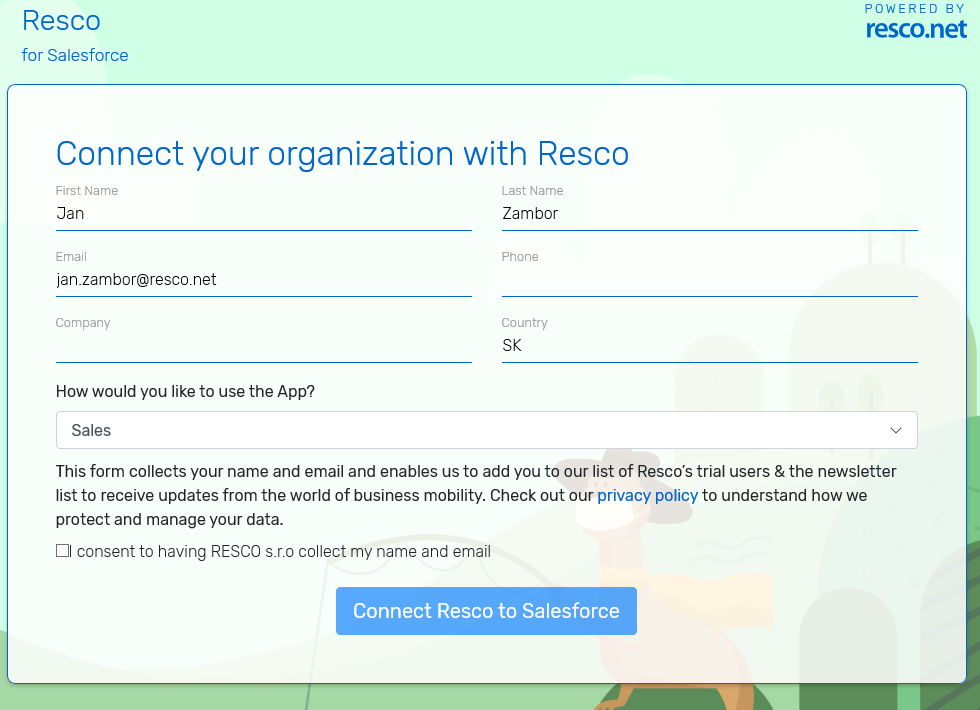The height and width of the screenshot is (710, 980).
Task: Click the 'for Salesforce' subtitle text
Action: pyautogui.click(x=75, y=55)
